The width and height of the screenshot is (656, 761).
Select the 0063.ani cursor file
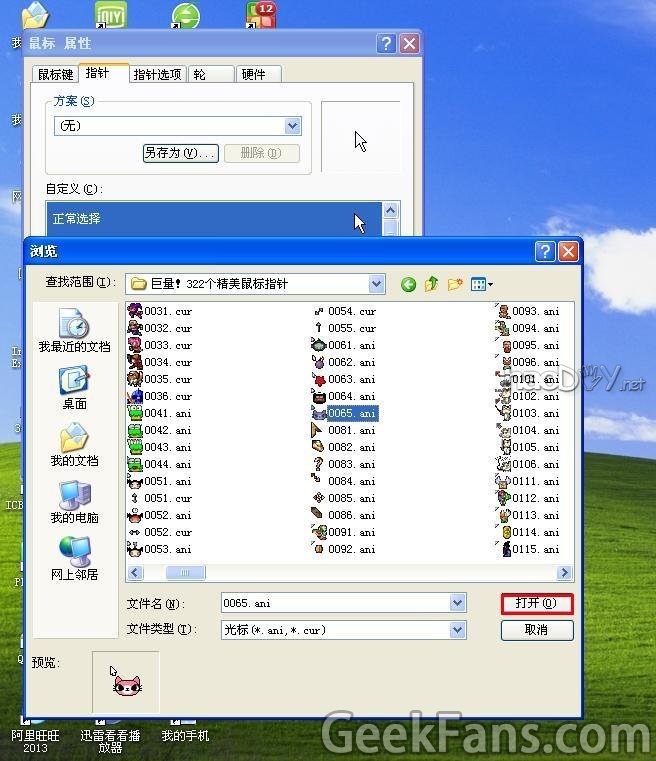(351, 379)
